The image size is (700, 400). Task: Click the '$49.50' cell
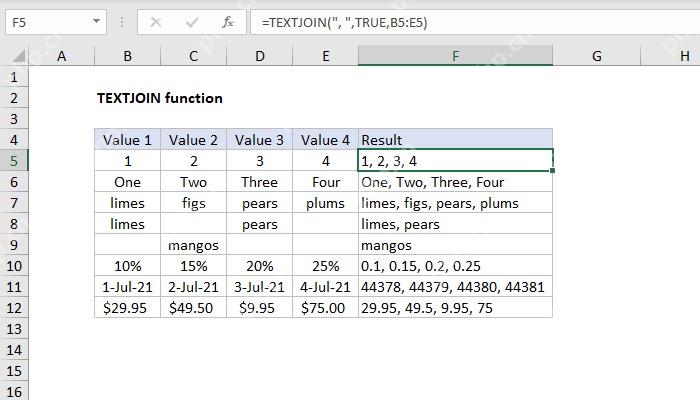[193, 308]
